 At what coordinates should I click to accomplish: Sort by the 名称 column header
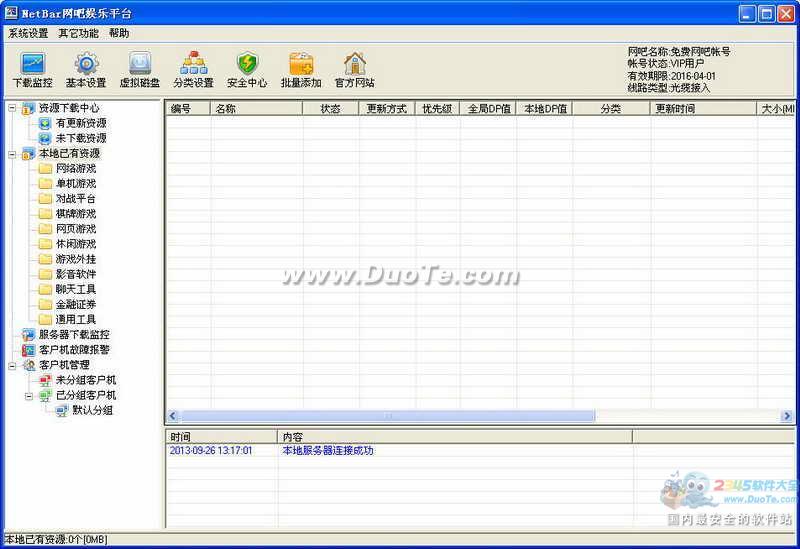[x=257, y=108]
